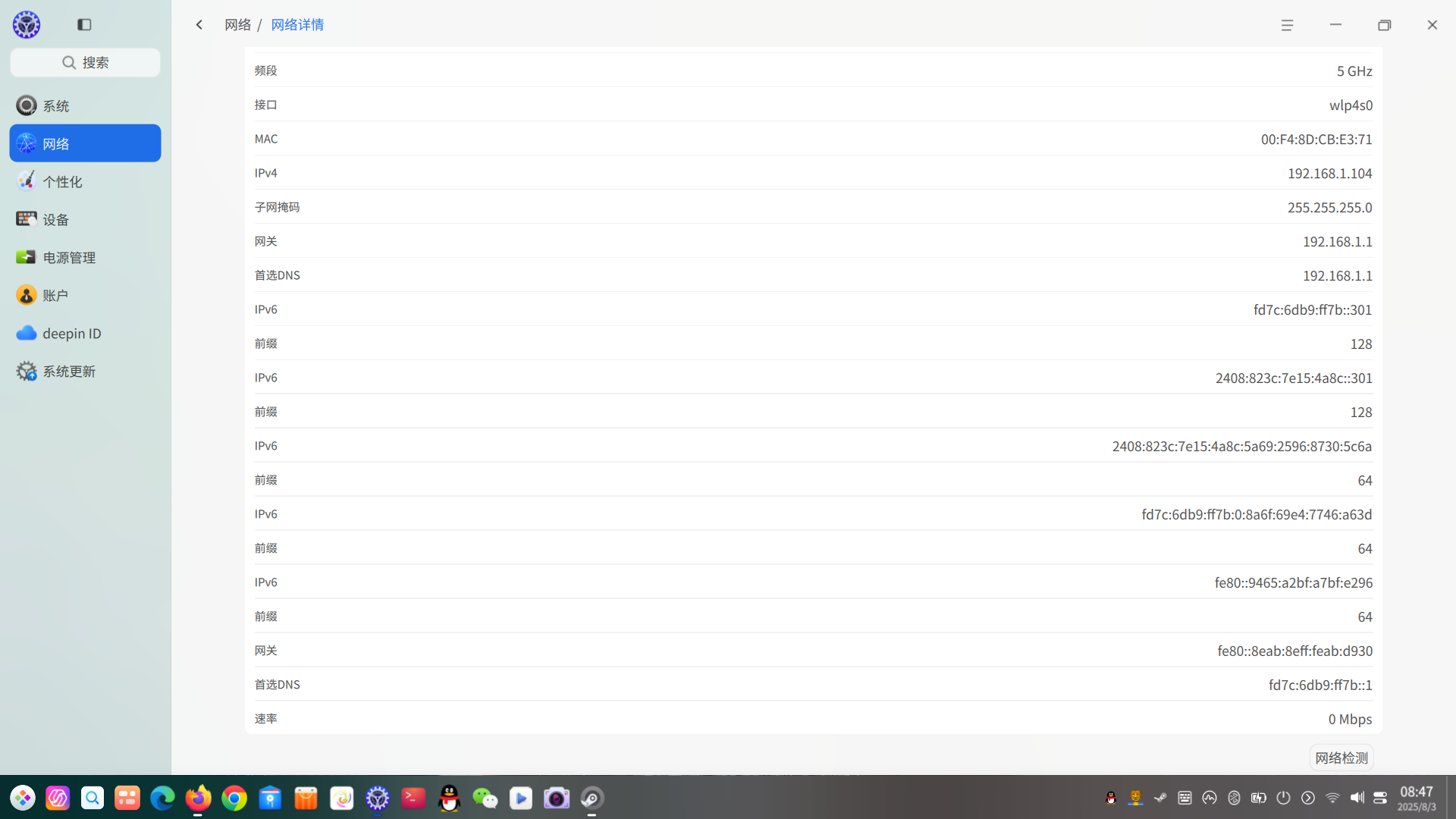Open the QQ penguin in the dock
The width and height of the screenshot is (1456, 819).
(x=450, y=798)
